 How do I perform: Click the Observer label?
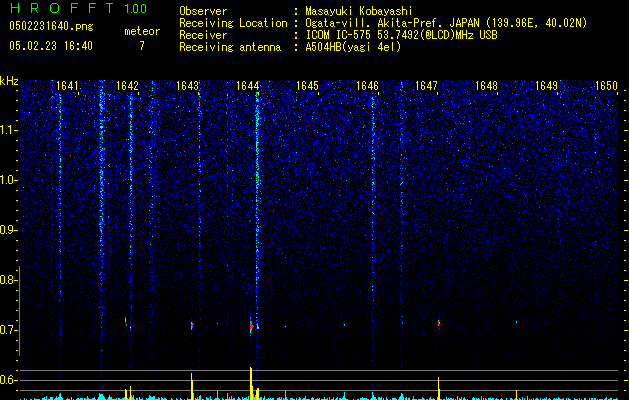coord(203,11)
